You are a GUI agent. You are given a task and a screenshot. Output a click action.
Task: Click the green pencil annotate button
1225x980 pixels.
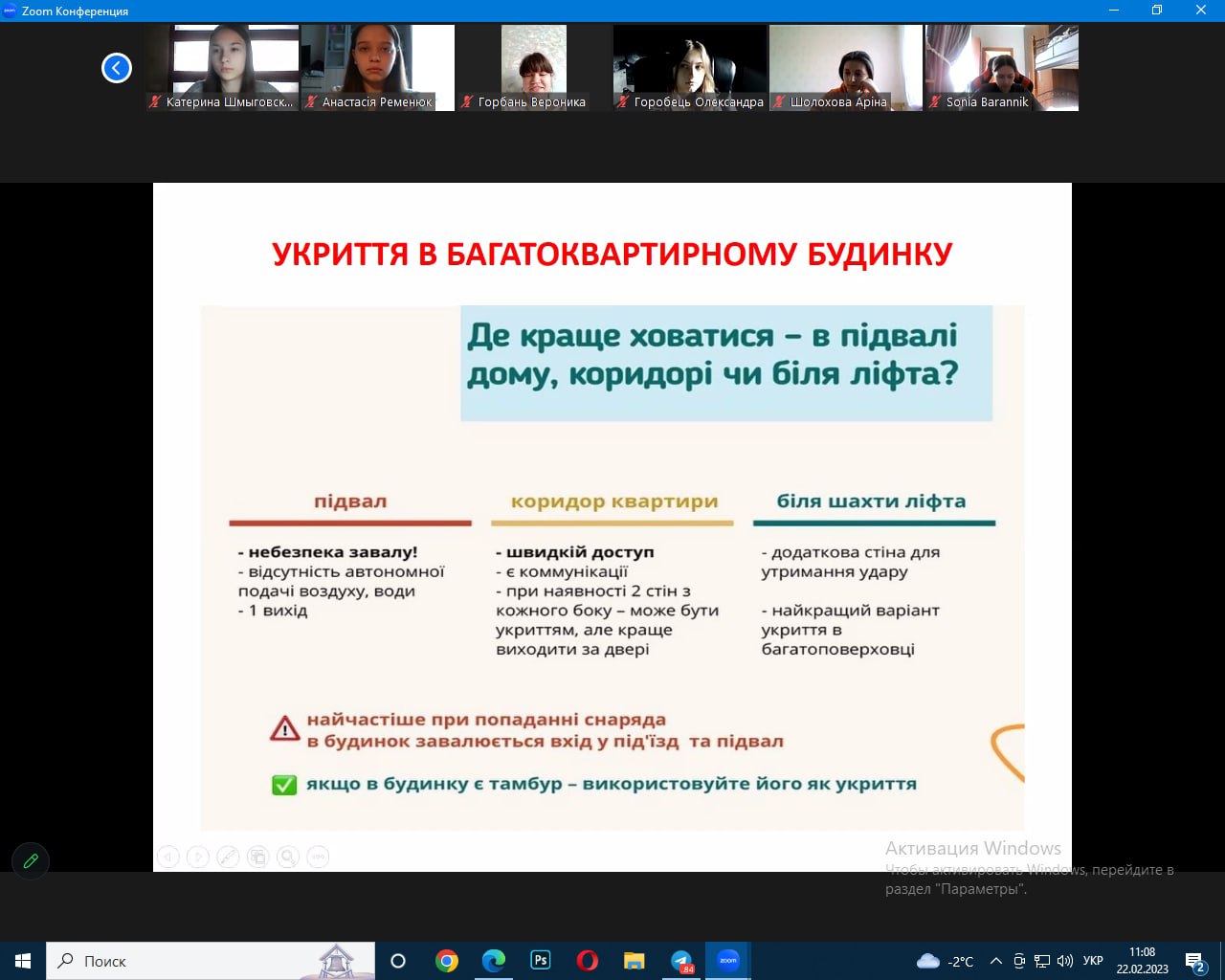(31, 860)
